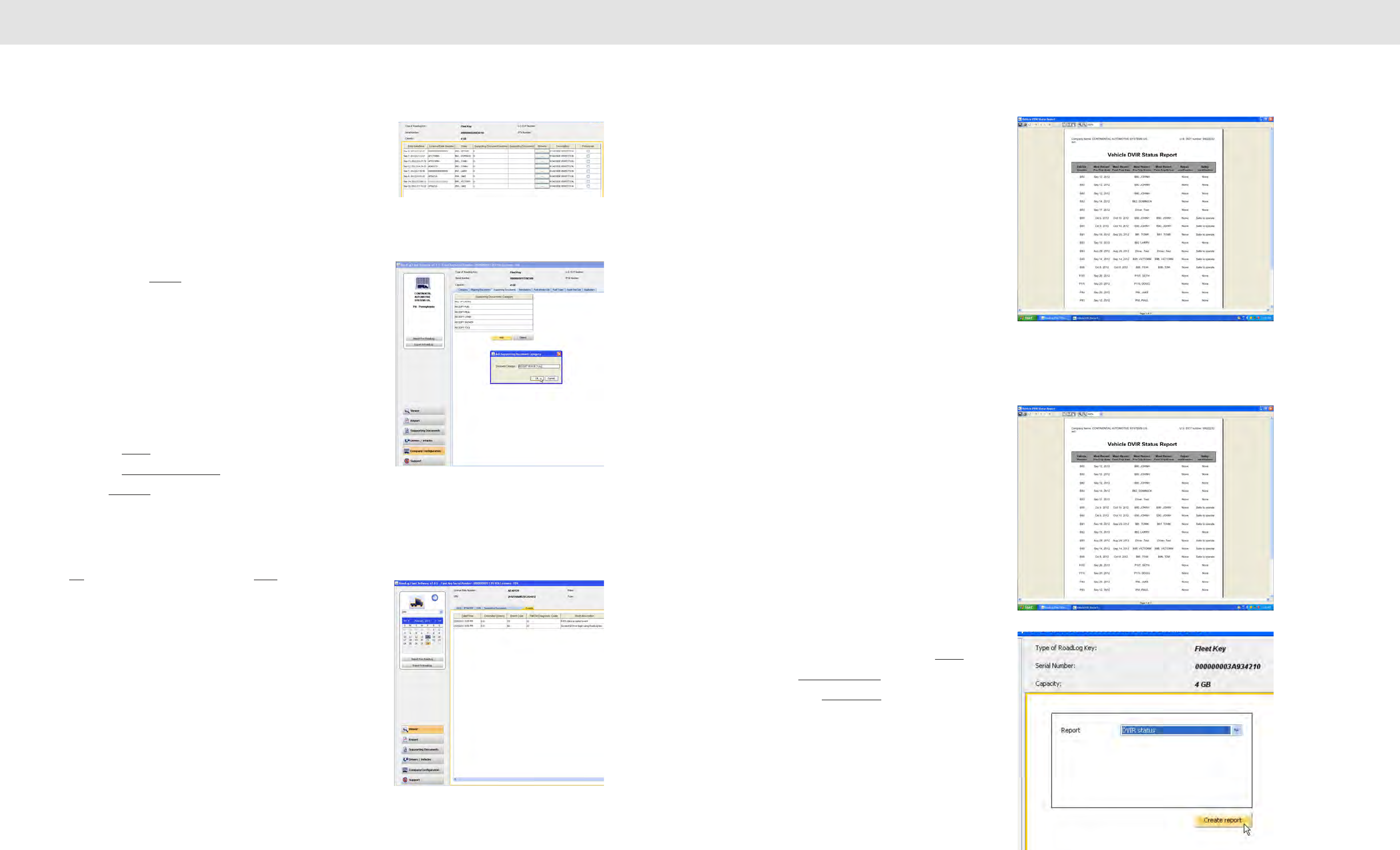Open the Fuel Types tab
1400x850 pixels.
558,290
